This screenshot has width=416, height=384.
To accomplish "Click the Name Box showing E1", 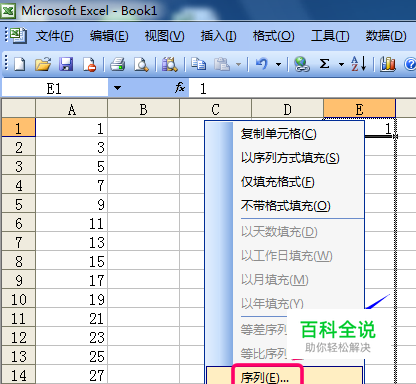I will pyautogui.click(x=55, y=88).
